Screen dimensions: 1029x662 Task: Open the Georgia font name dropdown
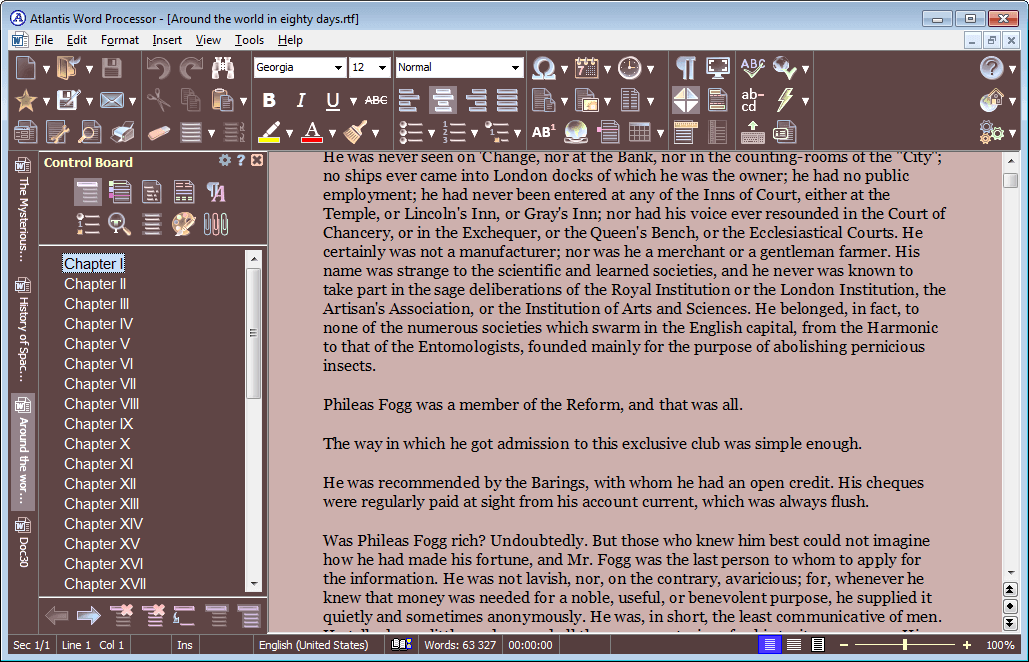pyautogui.click(x=338, y=68)
